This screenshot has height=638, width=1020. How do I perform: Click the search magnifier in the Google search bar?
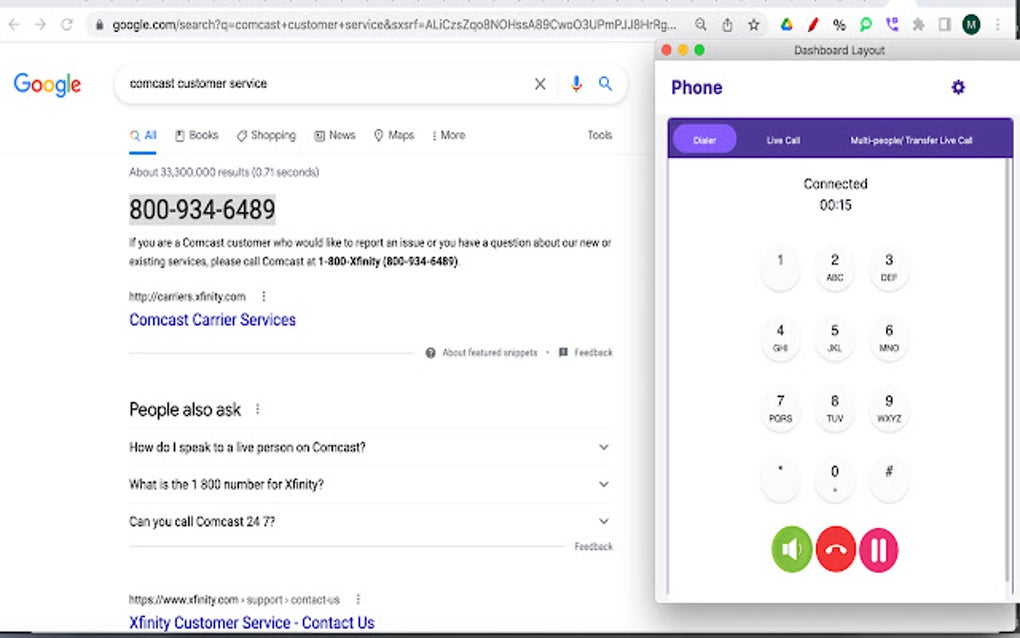[605, 84]
